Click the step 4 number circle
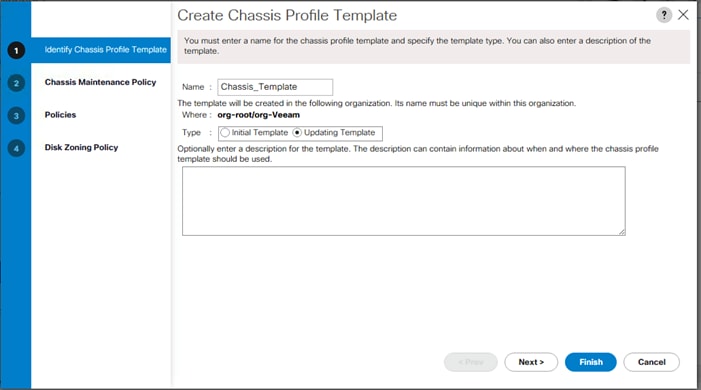Viewport: 701px width, 390px height. click(16, 148)
